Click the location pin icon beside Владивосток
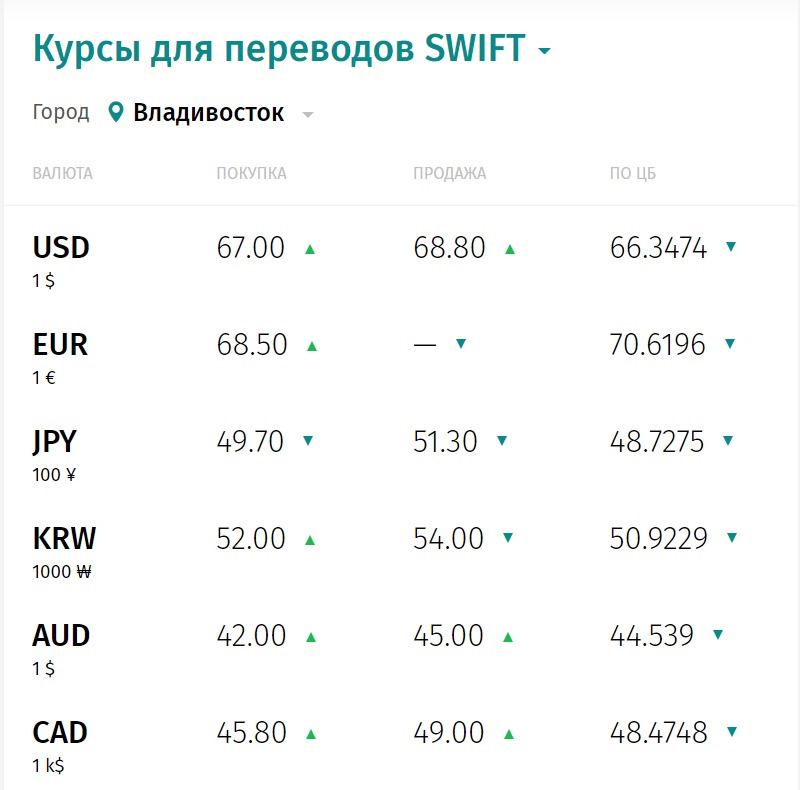Screen dimensions: 800x790 (x=116, y=112)
